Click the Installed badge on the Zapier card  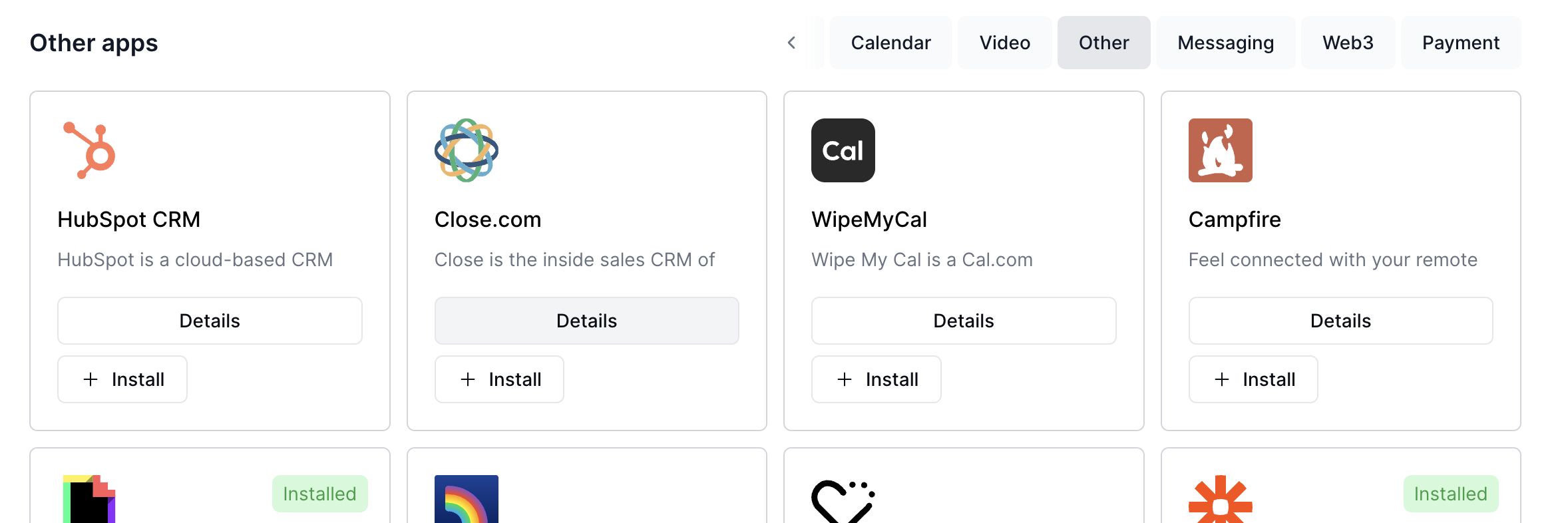click(x=1450, y=494)
